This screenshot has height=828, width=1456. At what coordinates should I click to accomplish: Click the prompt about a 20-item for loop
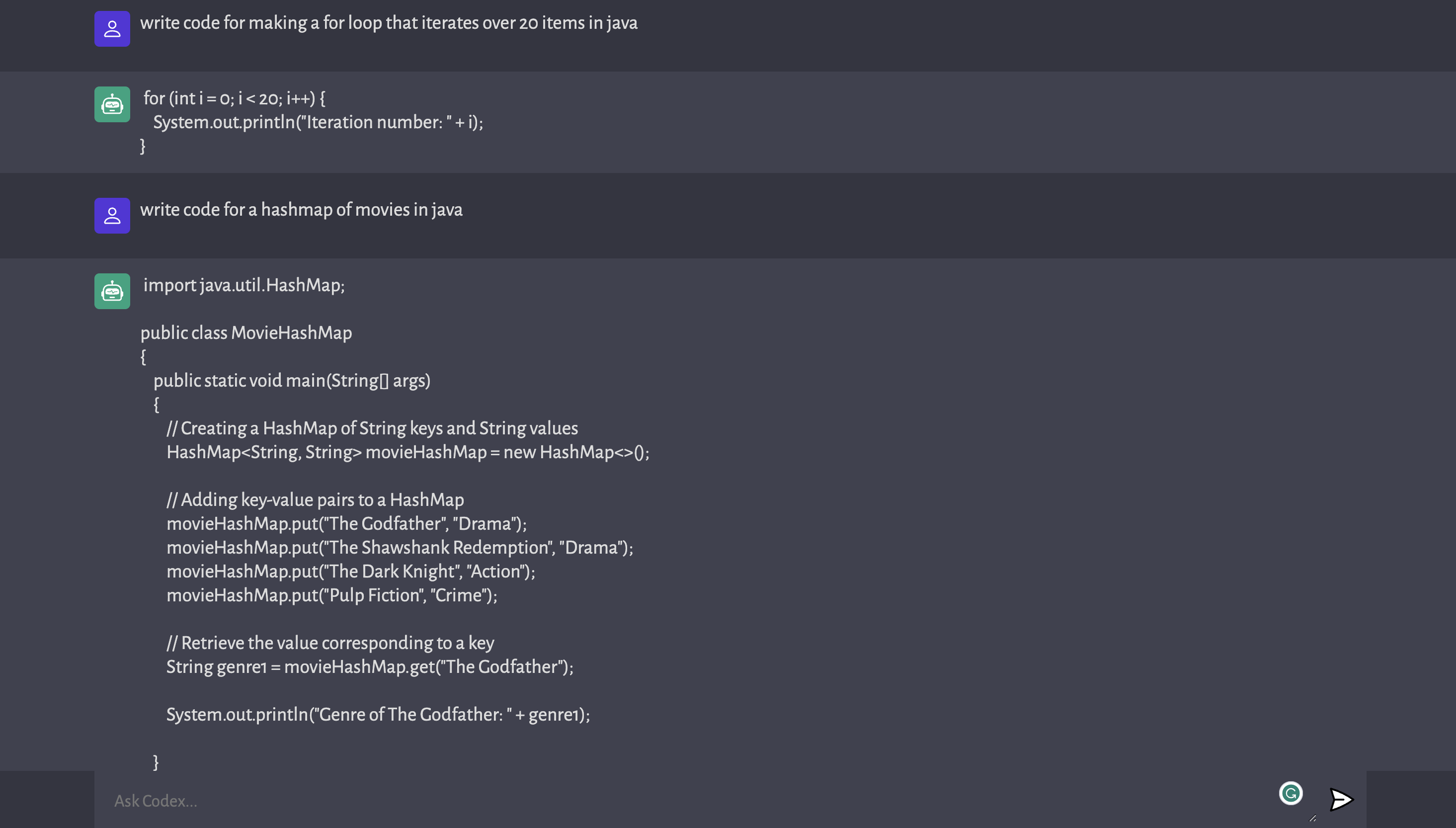pyautogui.click(x=389, y=23)
